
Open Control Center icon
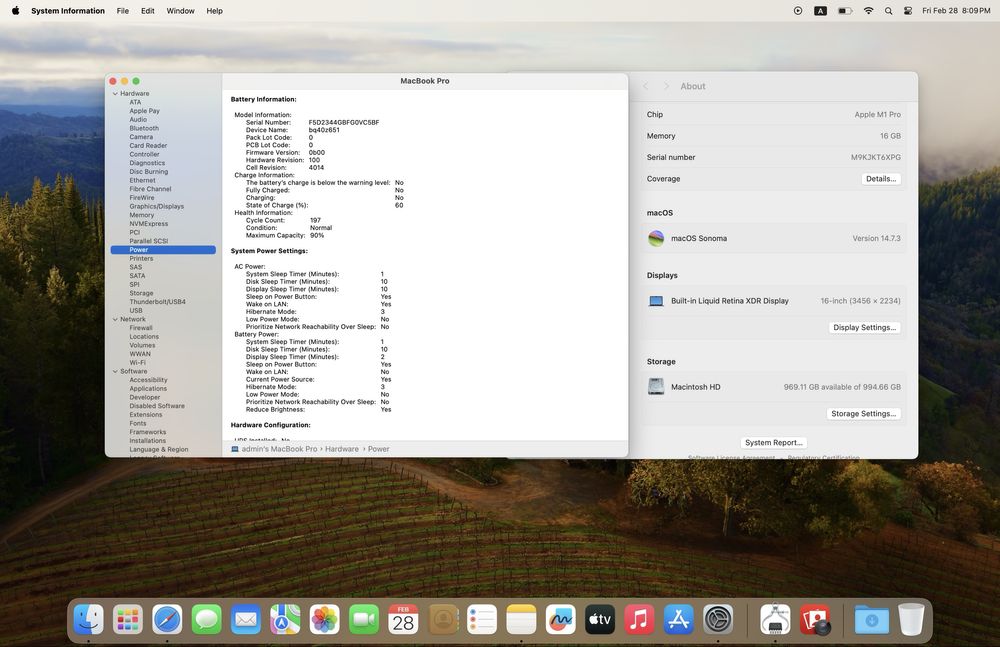908,11
